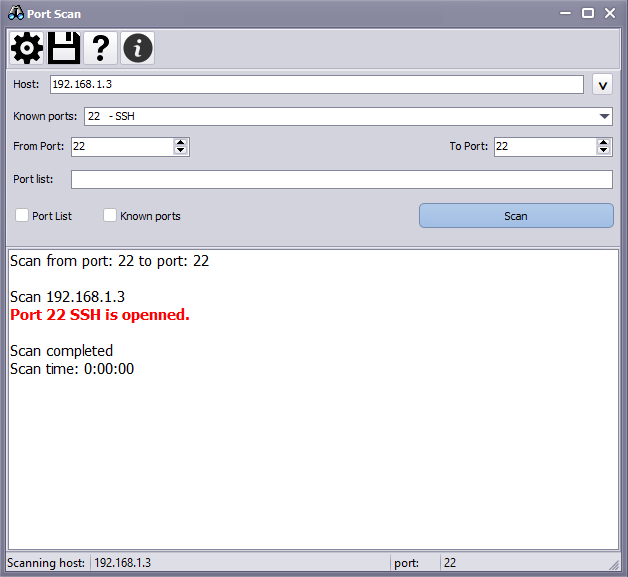Minimize the Port Scan window
Screen dimensions: 628x577
pos(565,13)
